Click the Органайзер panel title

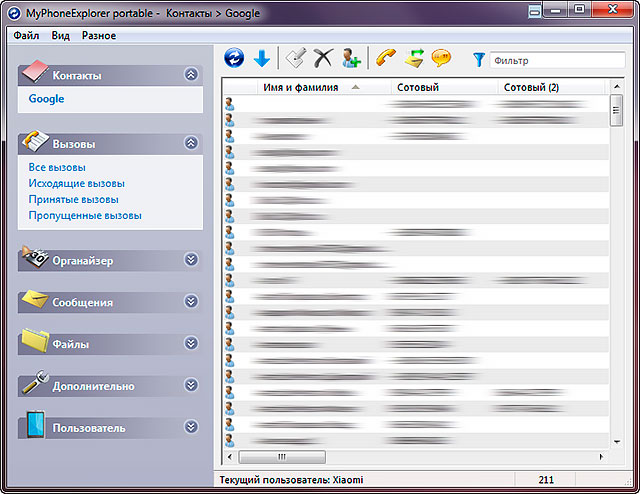(82, 261)
